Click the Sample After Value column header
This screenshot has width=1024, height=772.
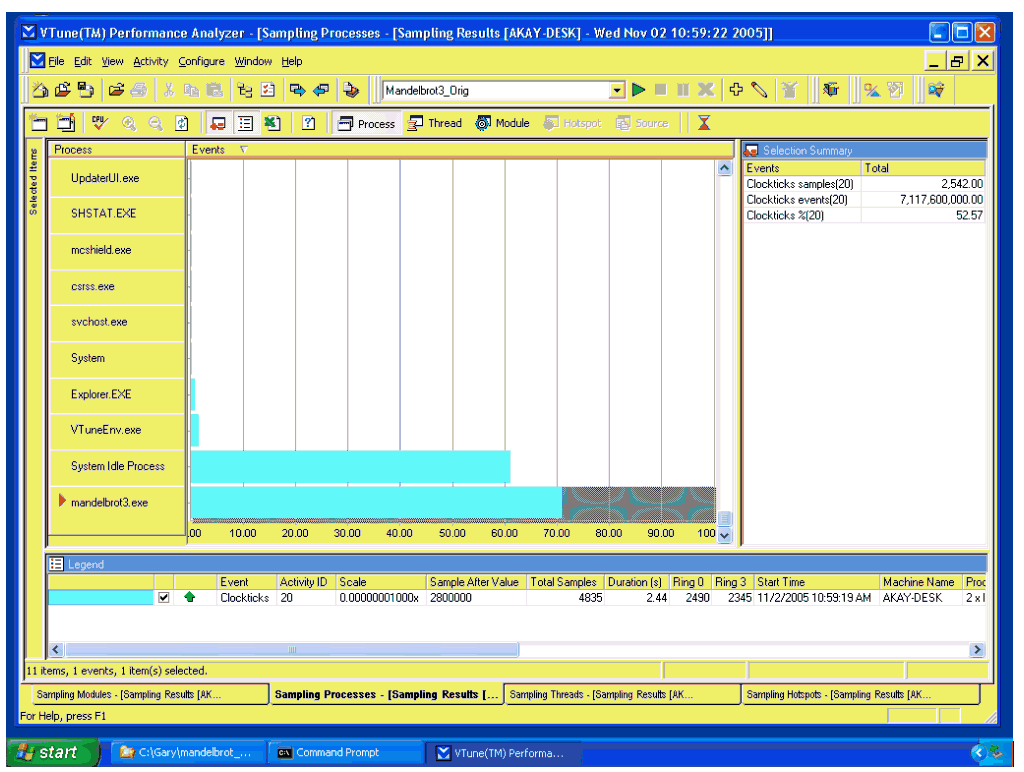click(474, 582)
